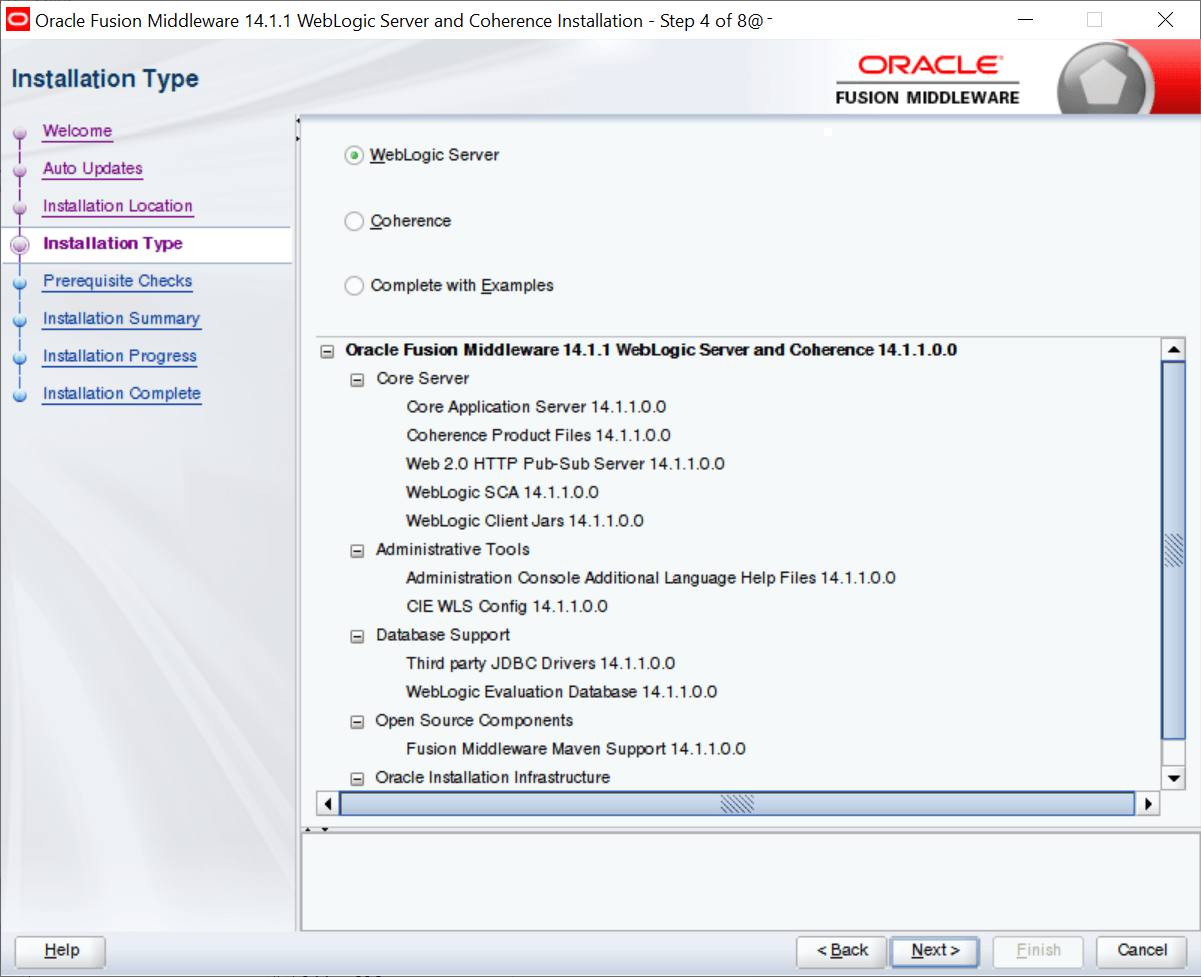Open the Help dialog
1201x977 pixels.
(59, 951)
